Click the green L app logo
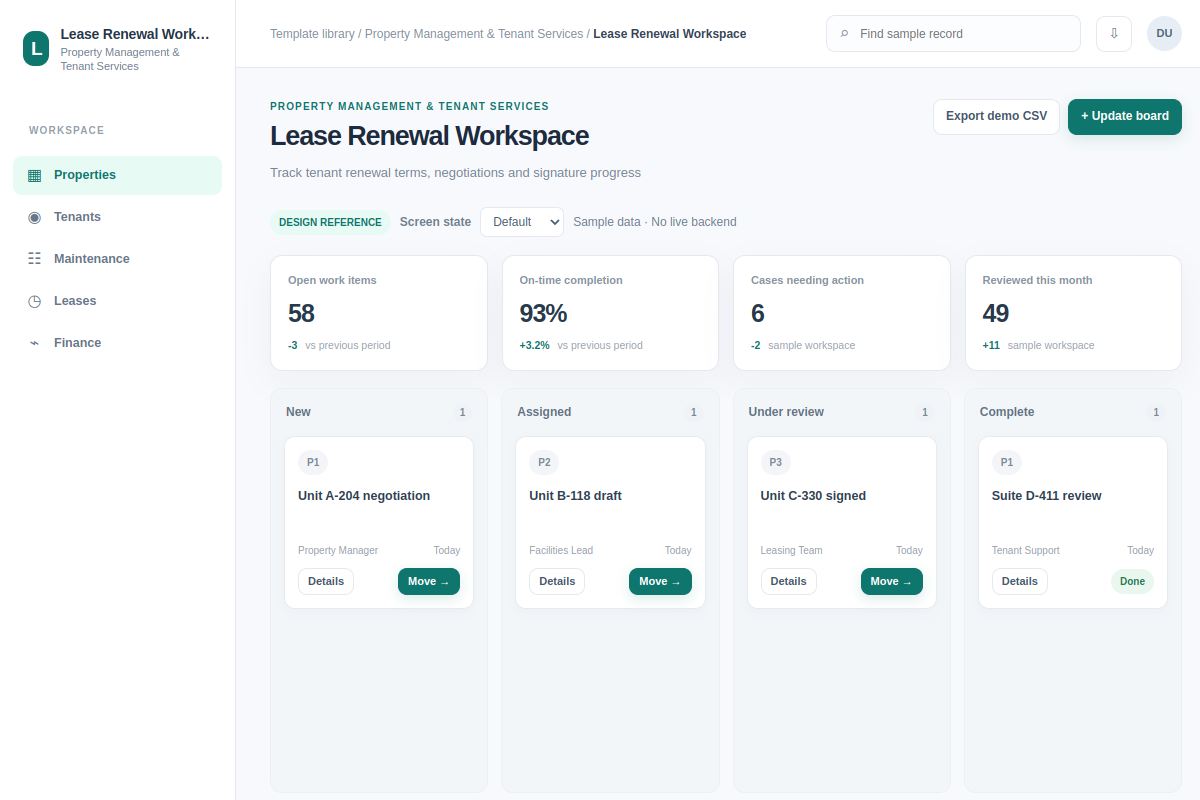Viewport: 1200px width, 800px height. 36,48
